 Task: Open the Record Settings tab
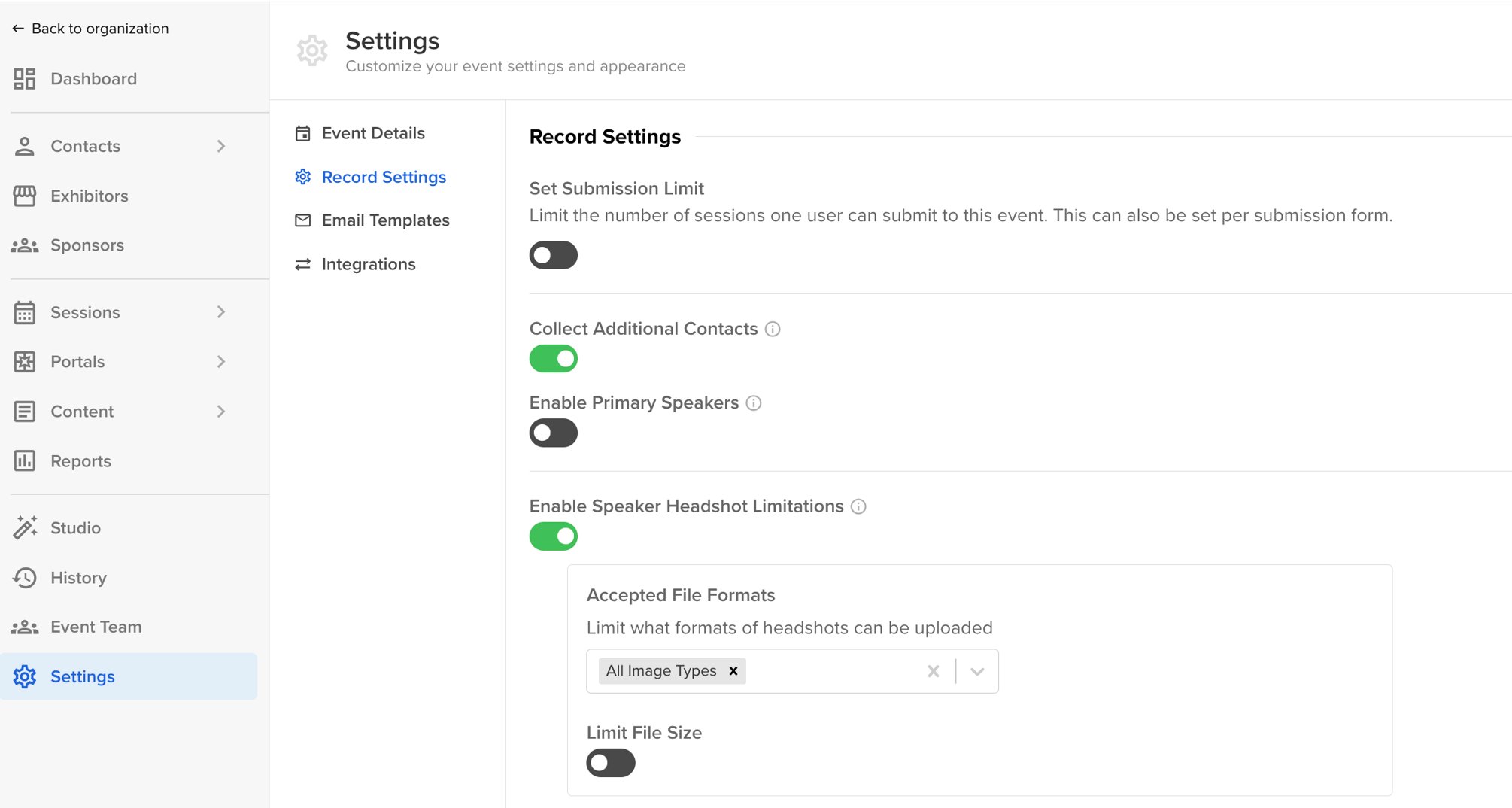tap(383, 177)
